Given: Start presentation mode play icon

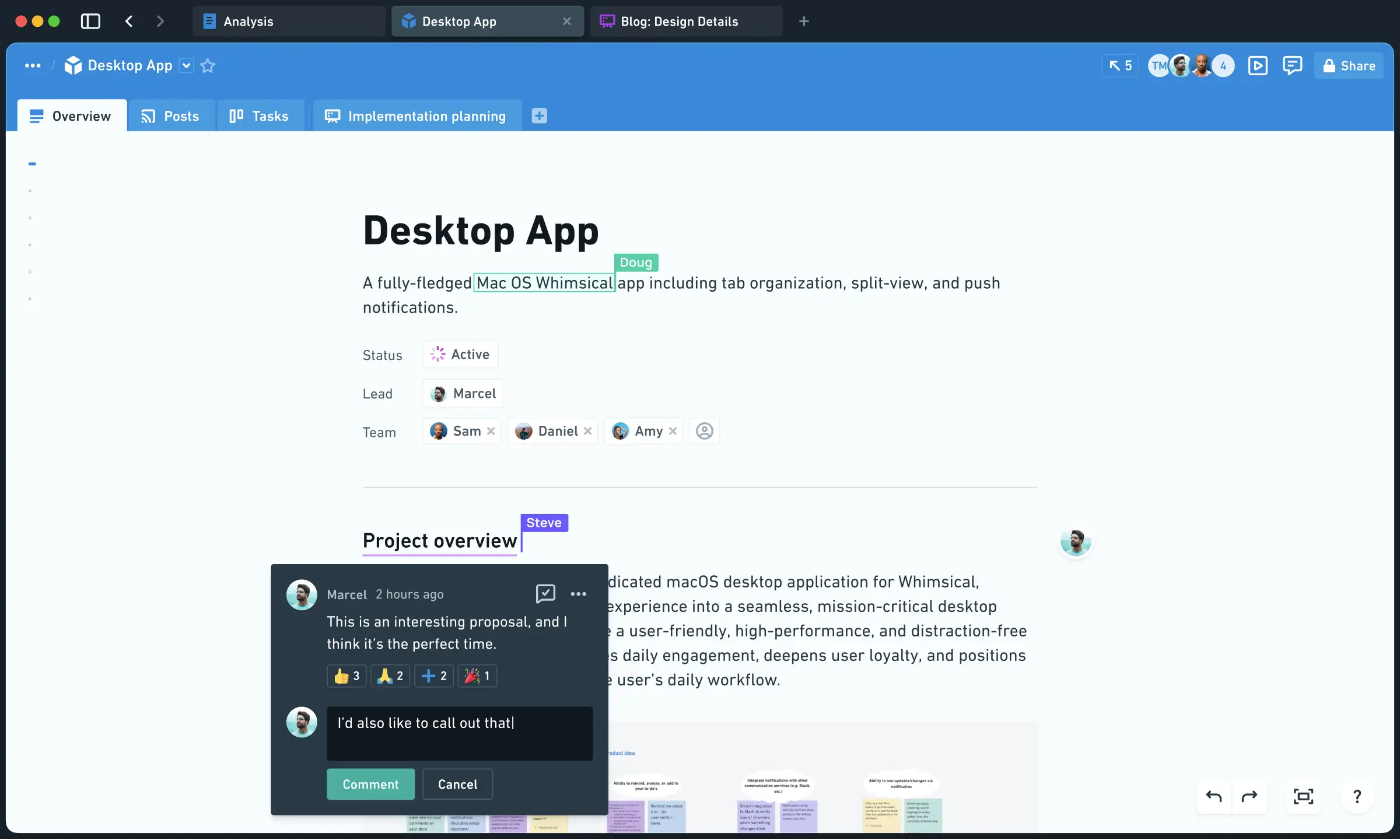Looking at the screenshot, I should tap(1258, 66).
